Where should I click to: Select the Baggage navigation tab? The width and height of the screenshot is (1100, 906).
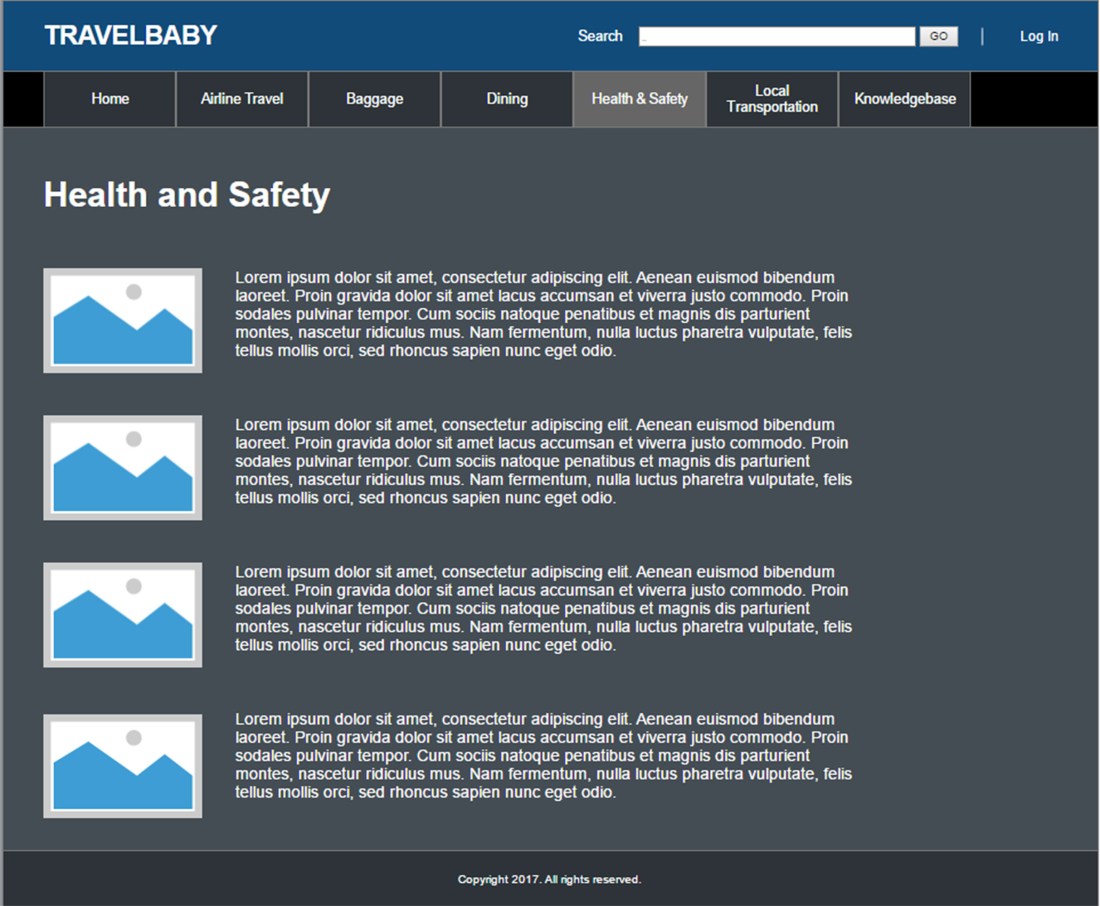tap(374, 99)
